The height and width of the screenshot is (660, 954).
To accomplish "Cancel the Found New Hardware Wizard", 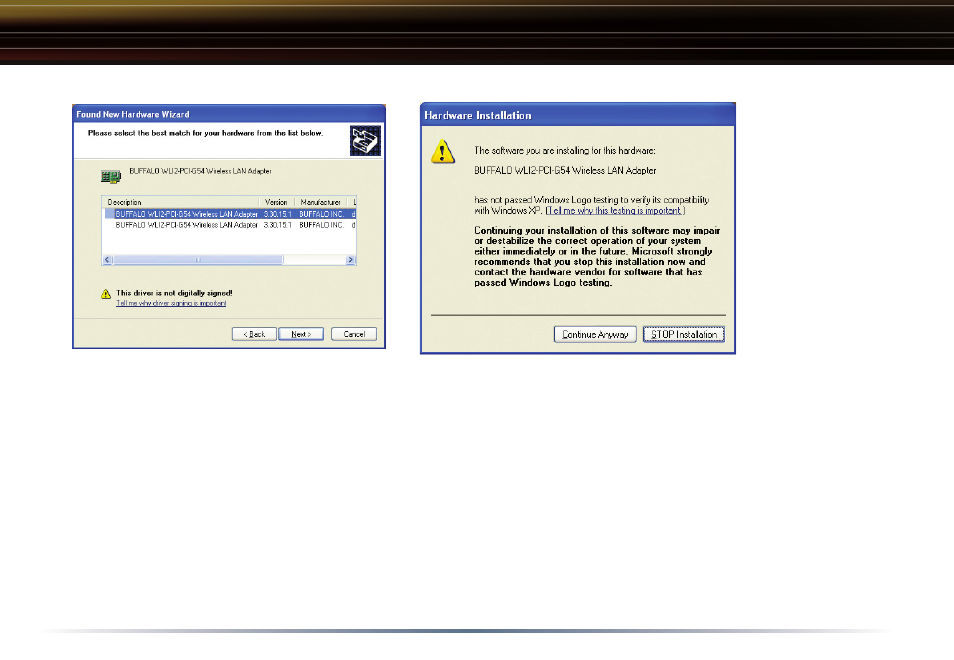I will [354, 334].
